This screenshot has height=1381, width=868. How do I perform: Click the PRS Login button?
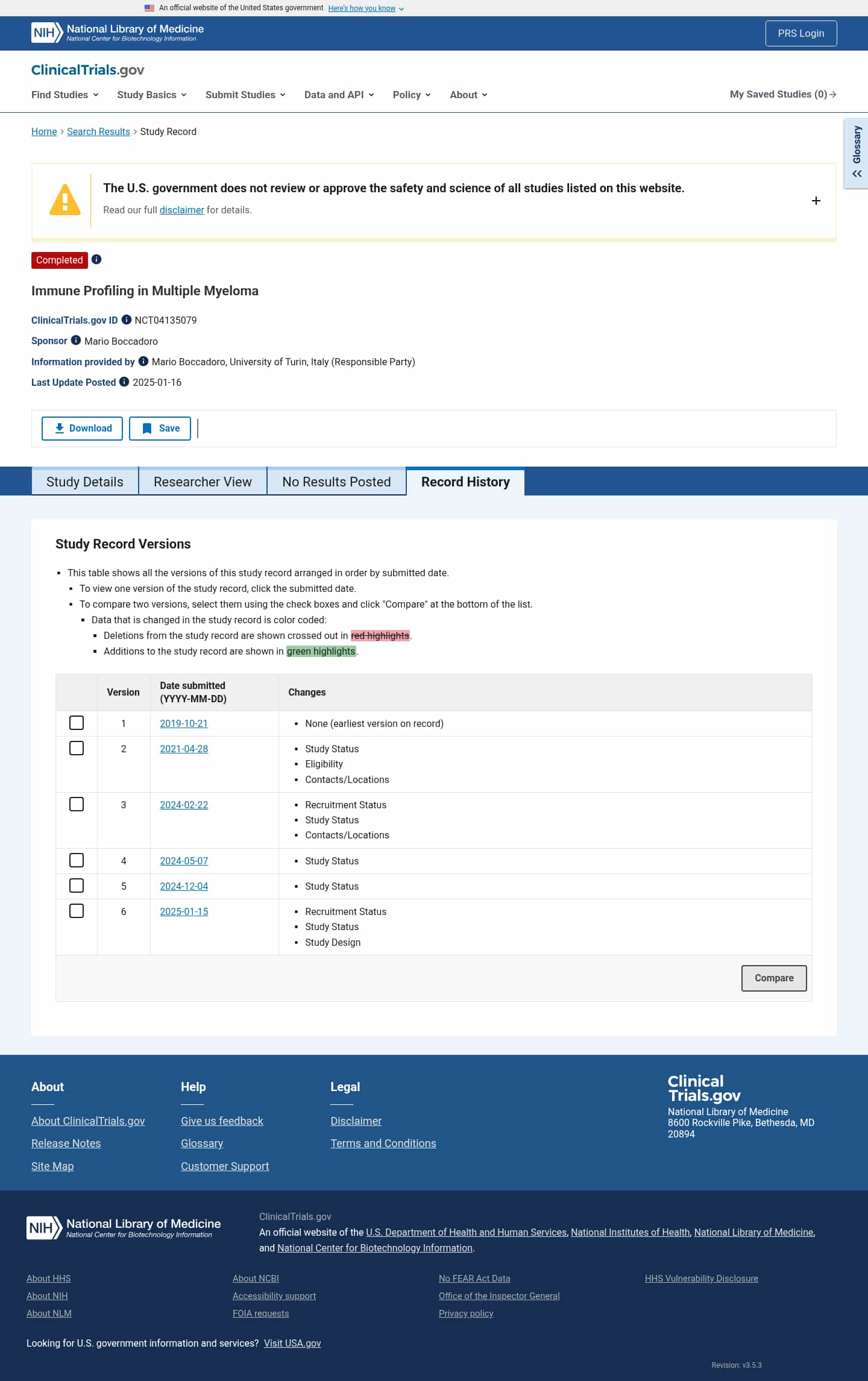tap(801, 33)
